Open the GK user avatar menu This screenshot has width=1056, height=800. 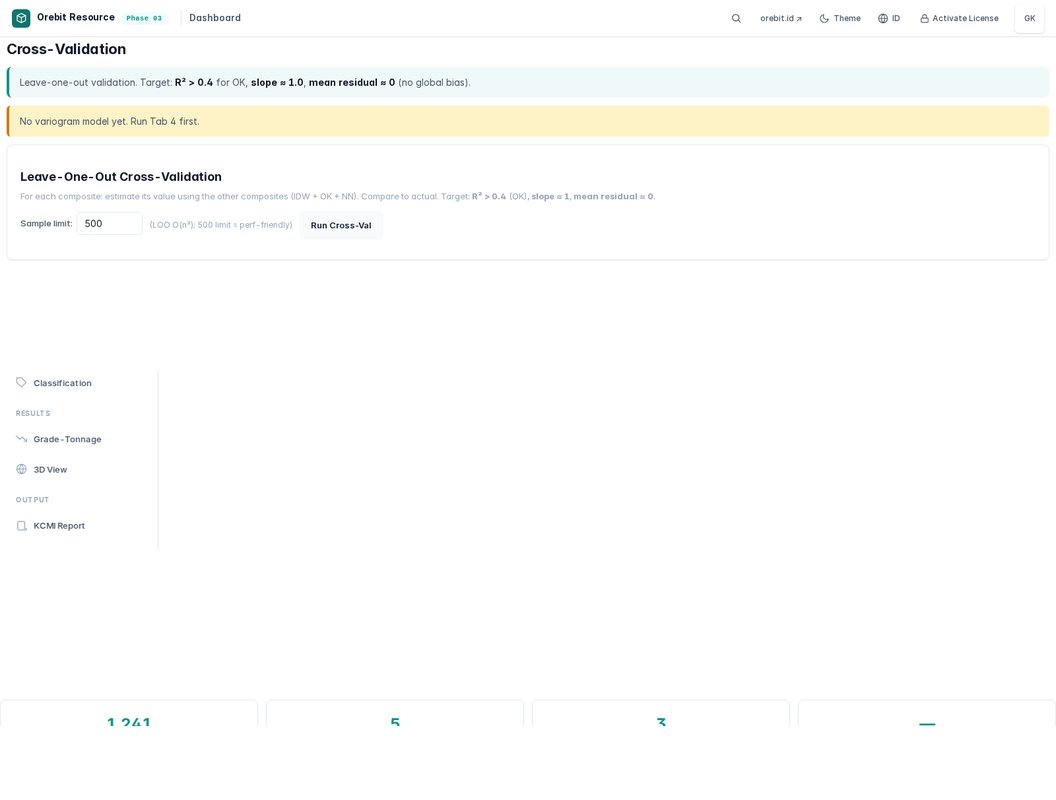[x=1029, y=18]
